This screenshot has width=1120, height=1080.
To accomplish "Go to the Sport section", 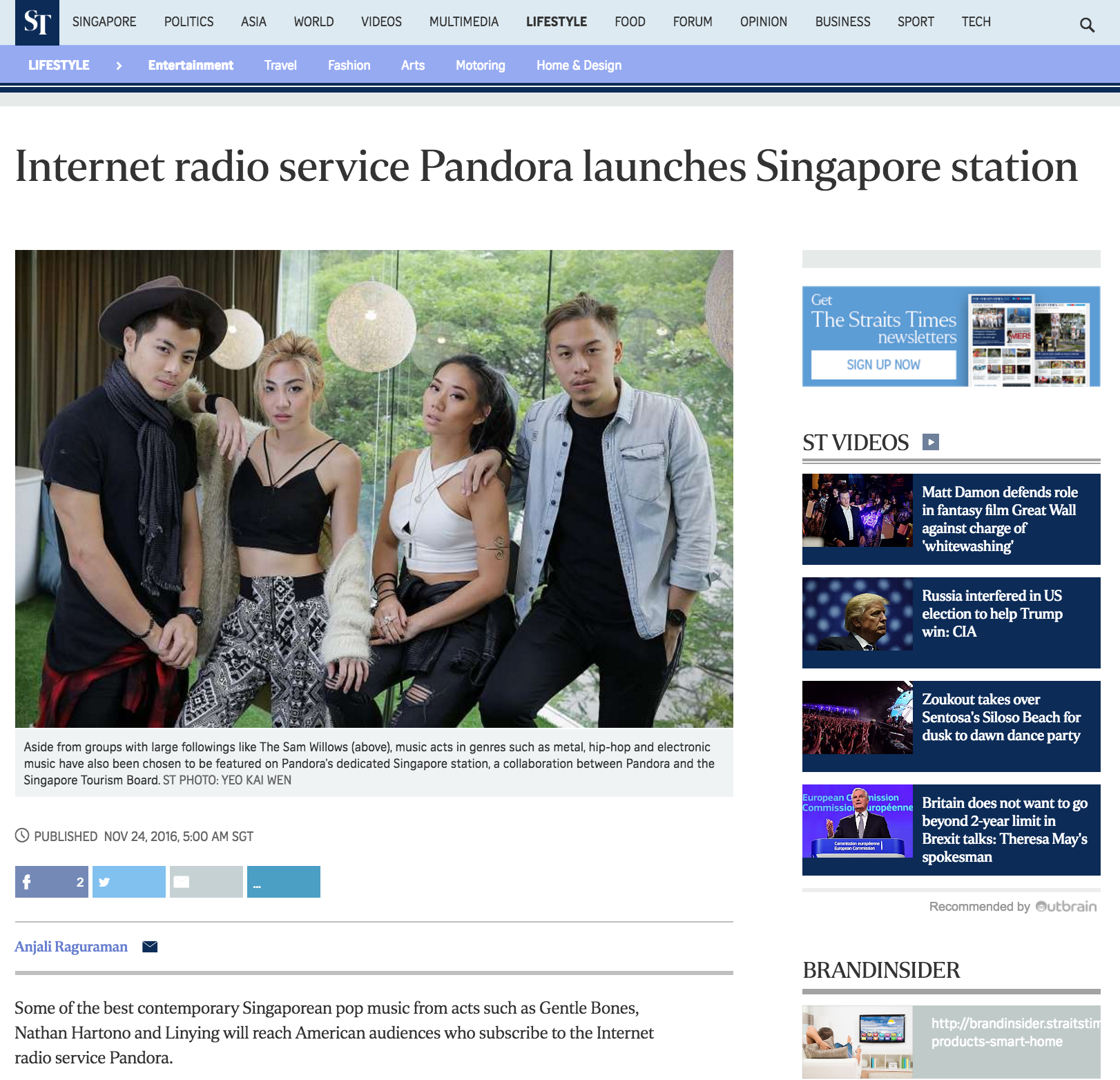I will [916, 22].
